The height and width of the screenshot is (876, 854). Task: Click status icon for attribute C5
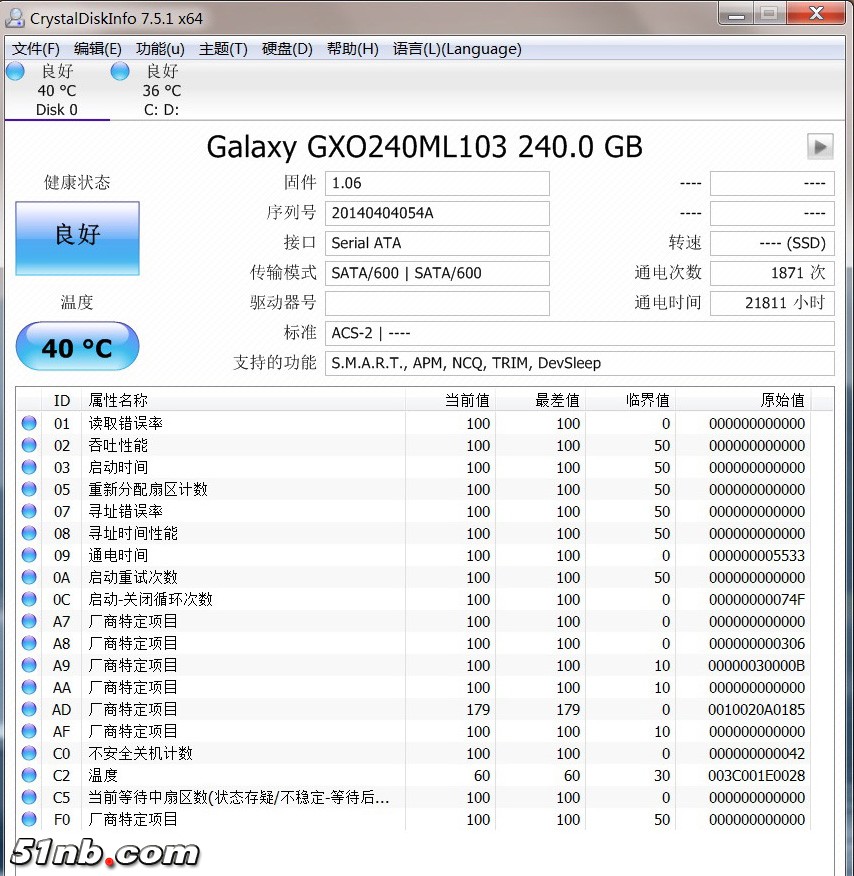pos(29,797)
